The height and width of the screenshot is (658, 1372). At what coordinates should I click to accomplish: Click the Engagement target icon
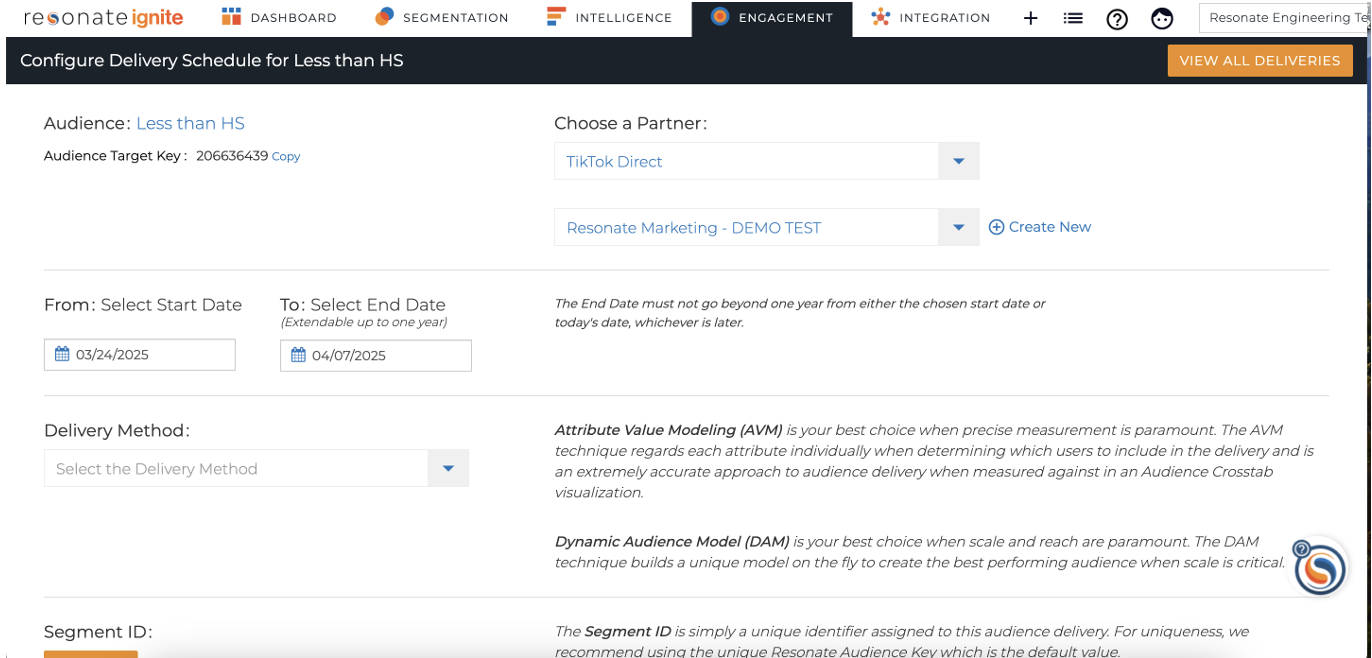click(720, 17)
